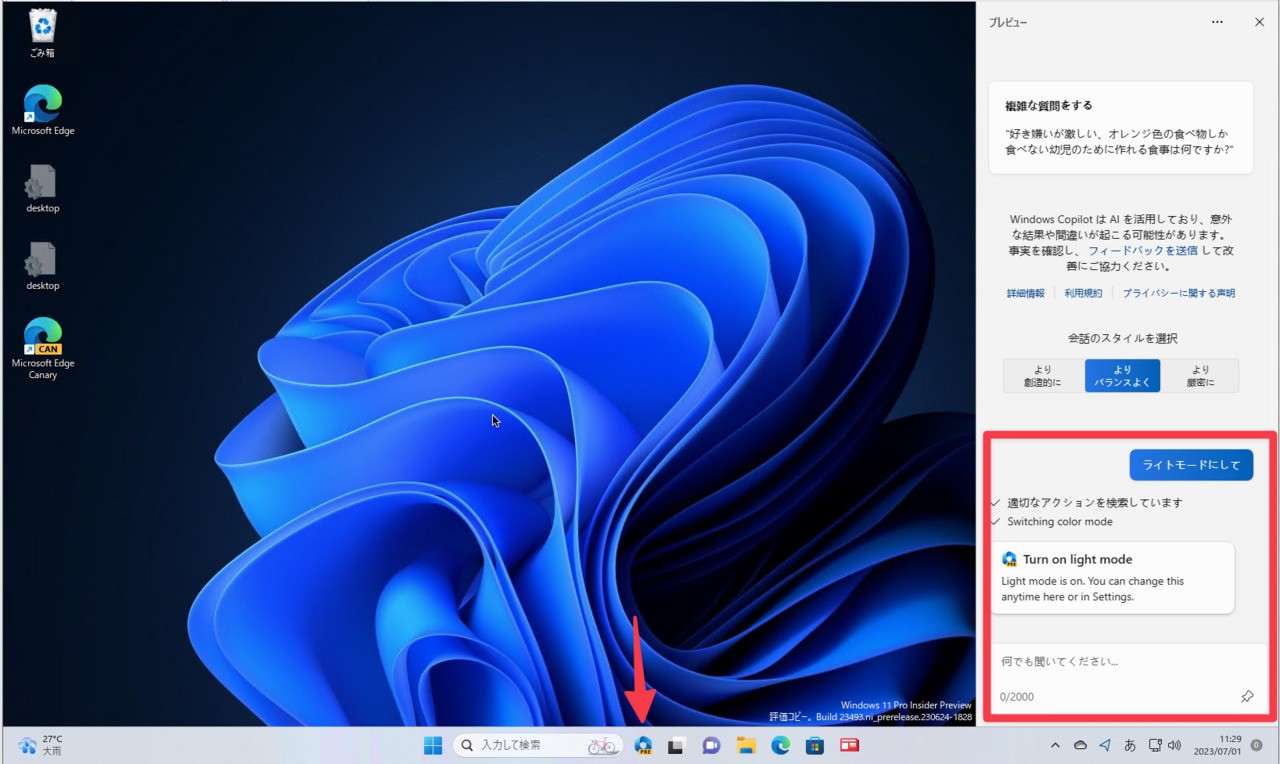Launch Microsoft Edge from the taskbar
The image size is (1280, 764).
pyautogui.click(x=779, y=745)
